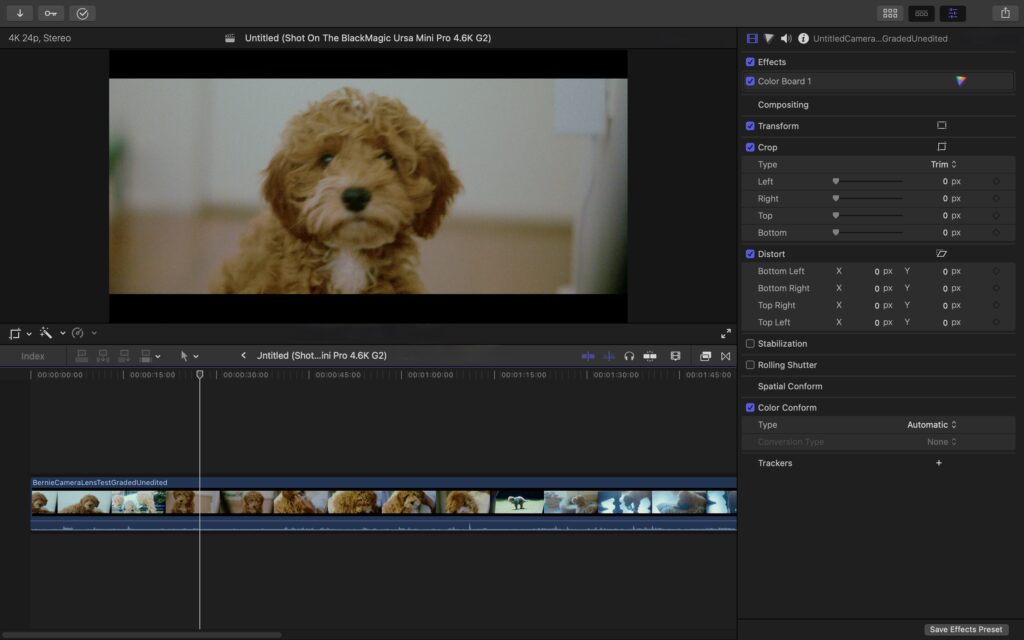Toggle solo with the headphones icon

click(629, 356)
